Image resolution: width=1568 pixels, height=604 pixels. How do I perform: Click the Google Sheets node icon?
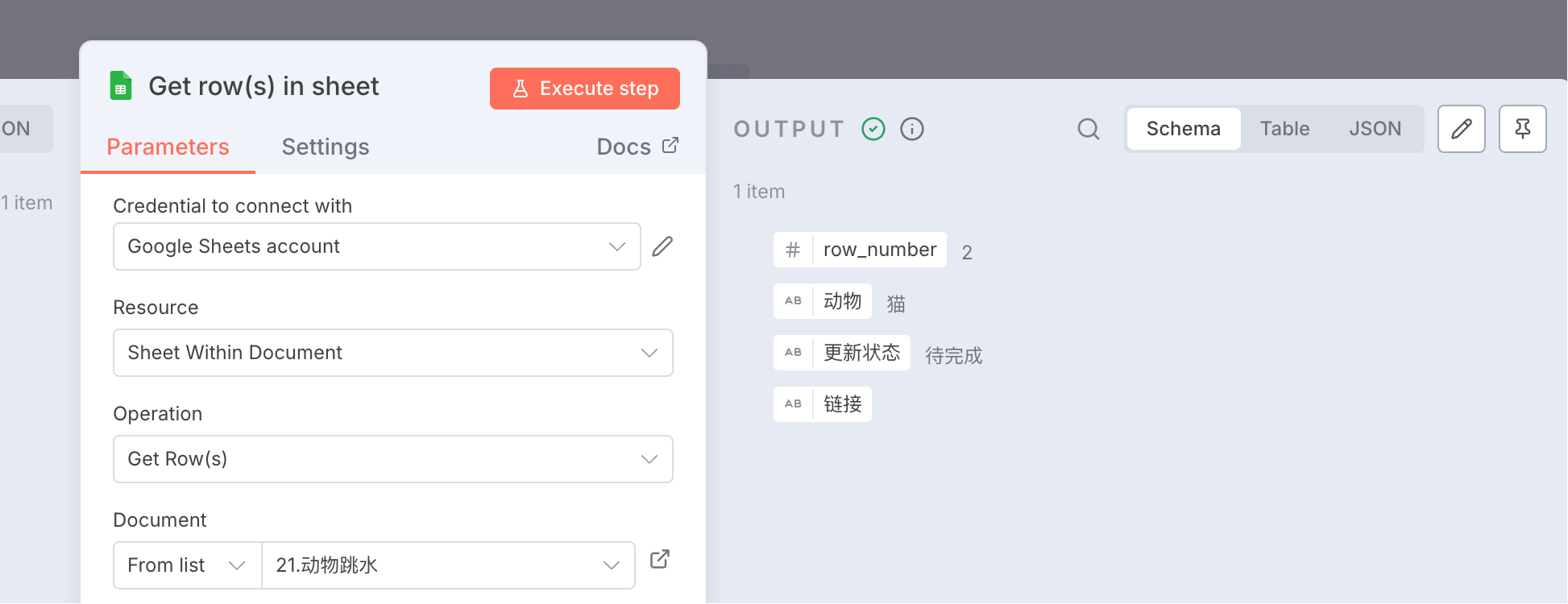click(x=120, y=86)
